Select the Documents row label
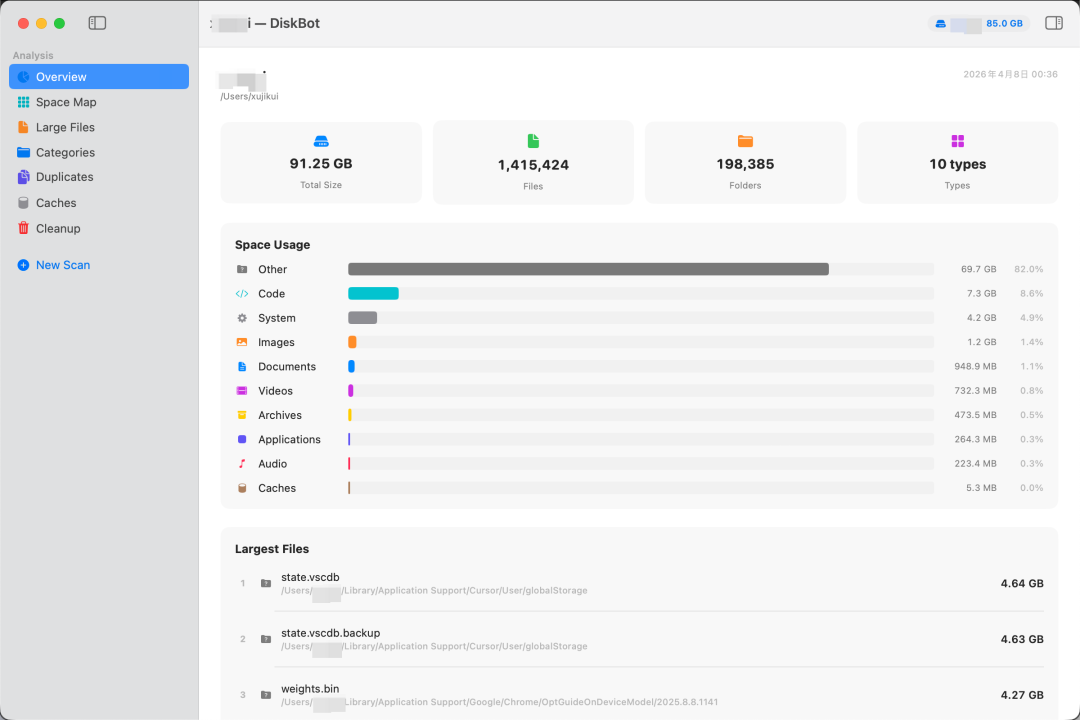Image resolution: width=1080 pixels, height=720 pixels. (x=287, y=367)
